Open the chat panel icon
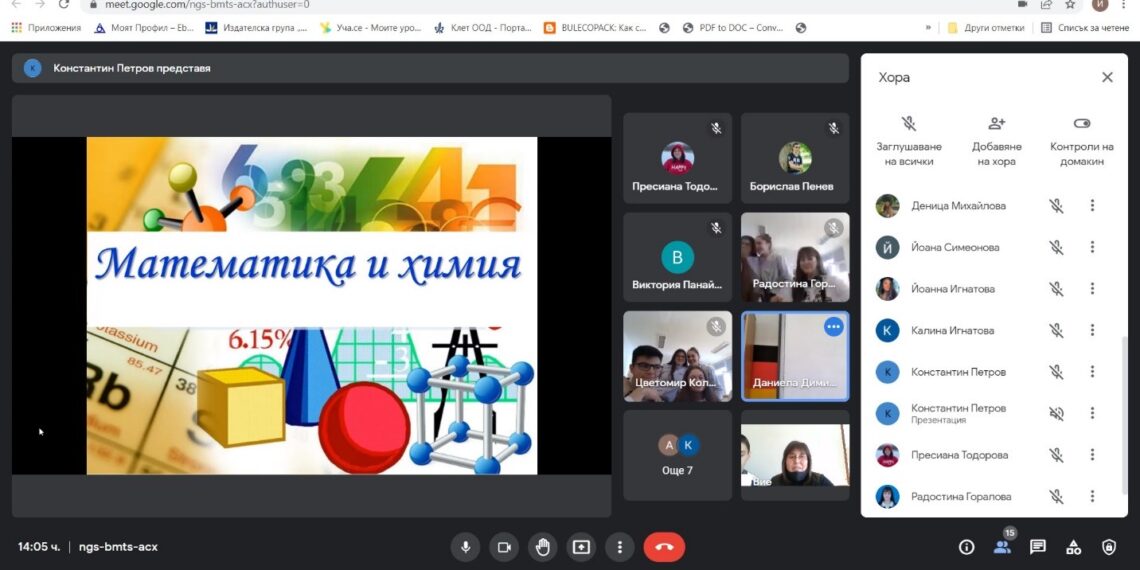Viewport: 1140px width, 570px height. point(1038,547)
